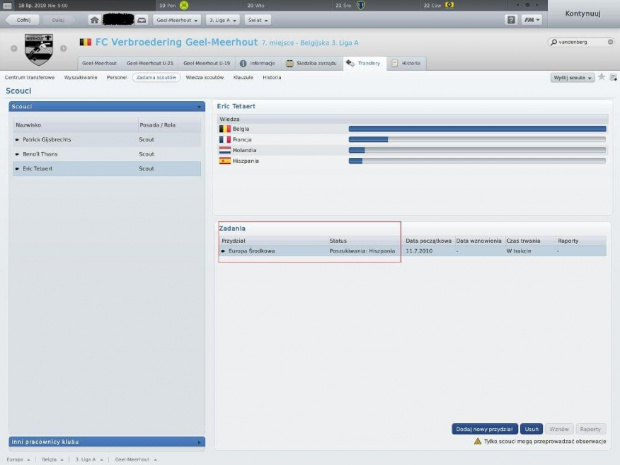Open Historia submenu item

[272, 78]
